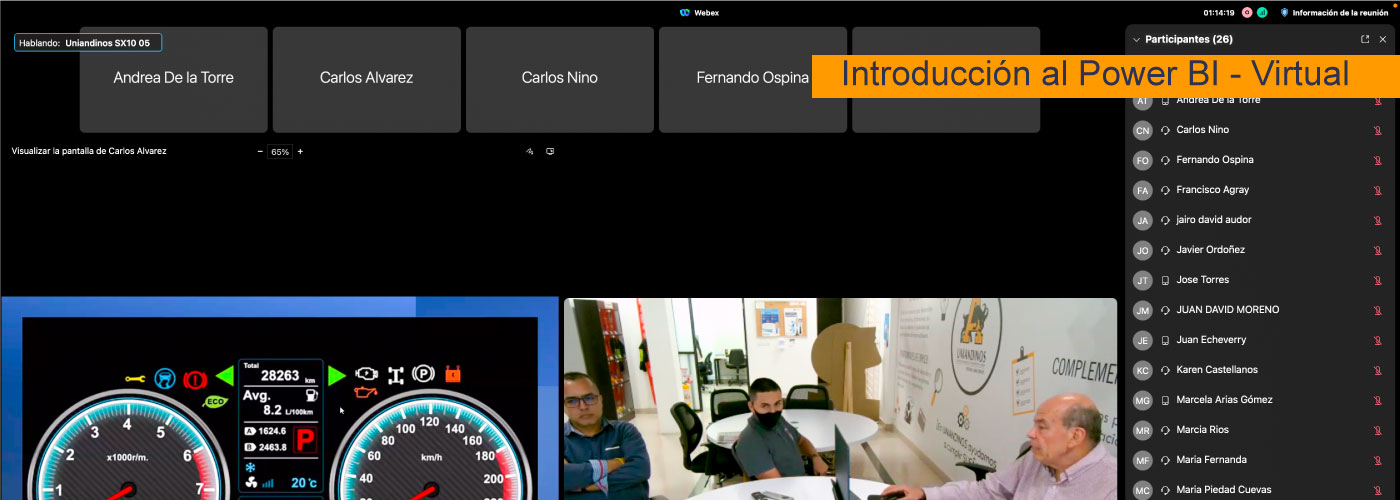Pop out the Participantes panel
The image size is (1400, 500).
[x=1365, y=40]
